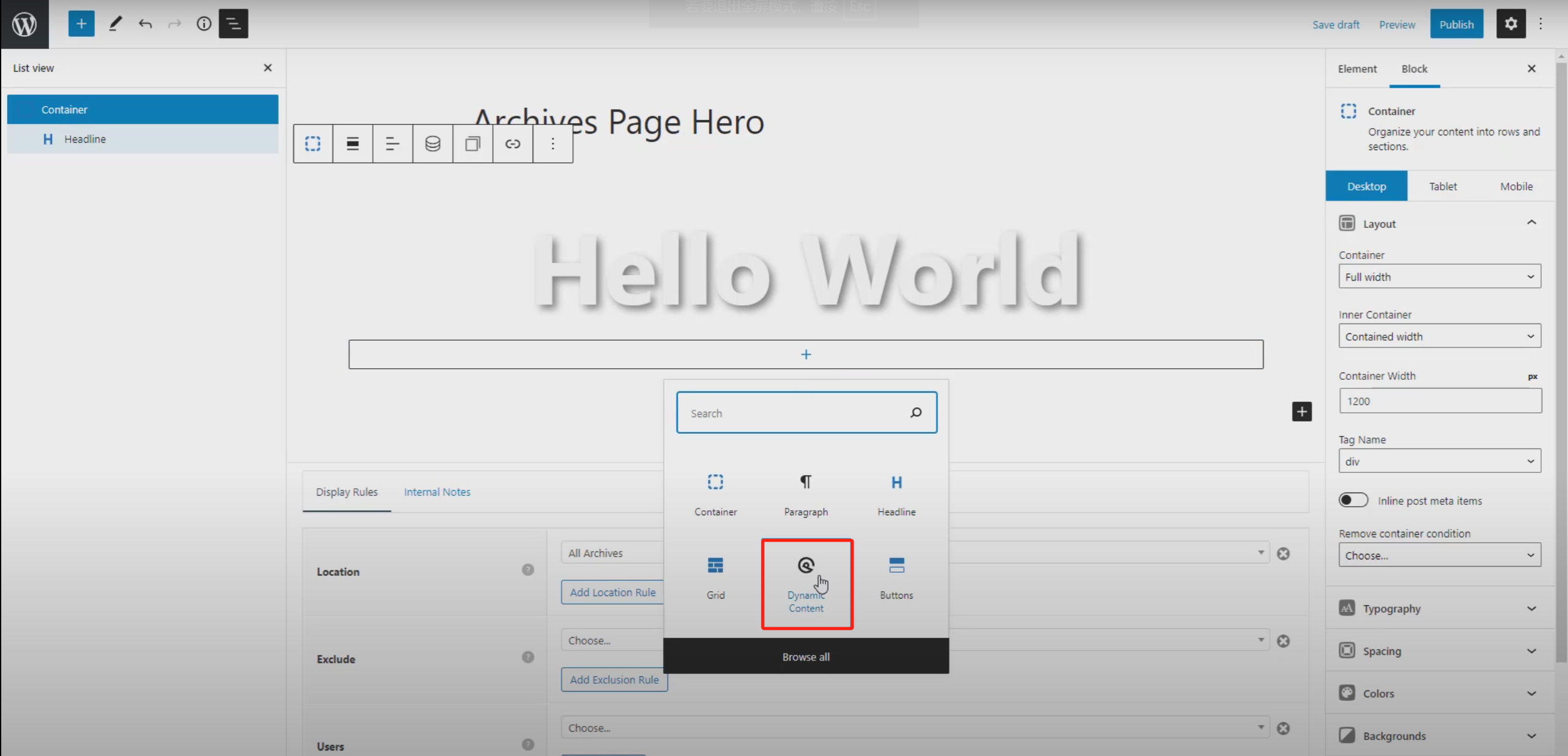Click the undo arrow icon
This screenshot has height=756, width=1568.
point(145,24)
